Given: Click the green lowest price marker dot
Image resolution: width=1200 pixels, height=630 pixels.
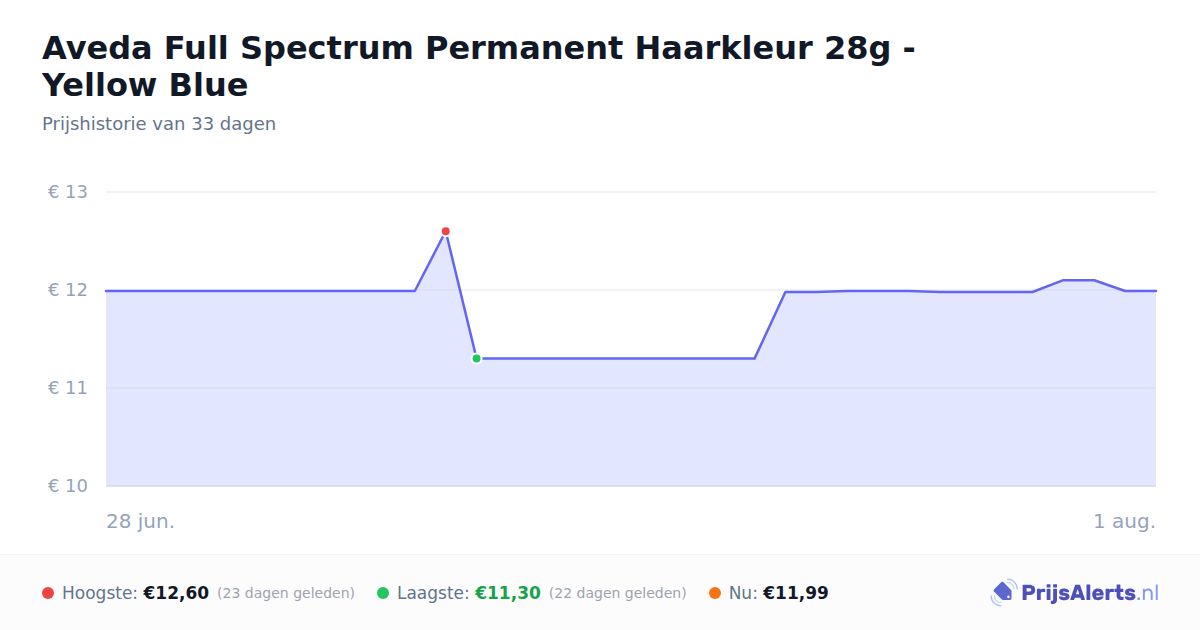Looking at the screenshot, I should (476, 358).
